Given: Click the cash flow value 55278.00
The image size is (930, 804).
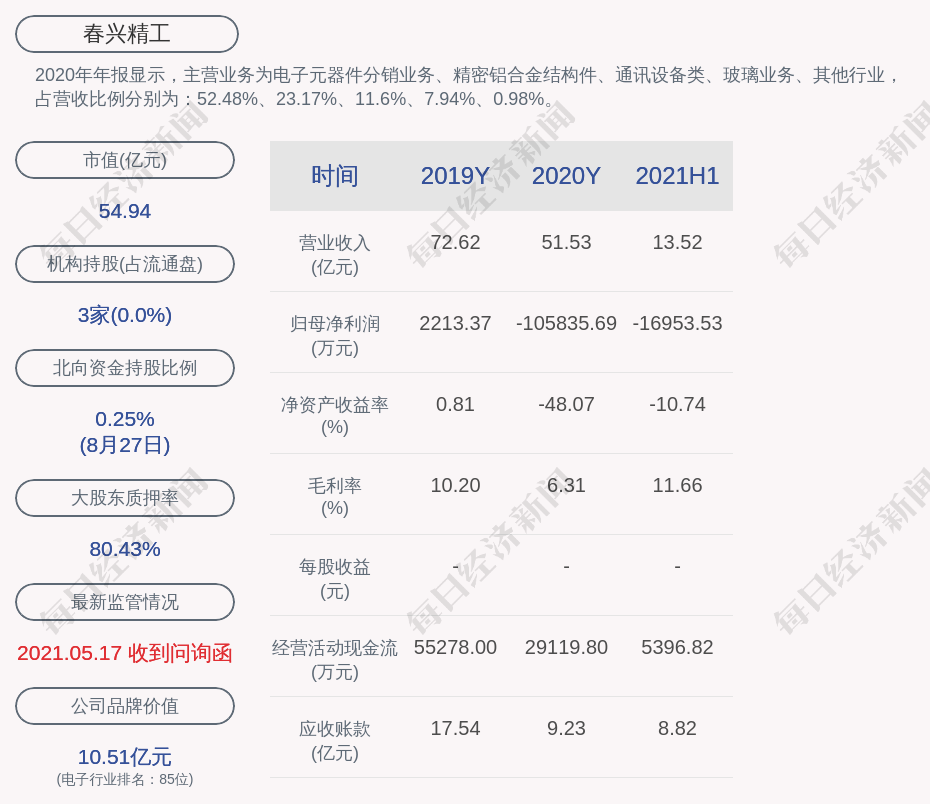Looking at the screenshot, I should (x=456, y=647).
